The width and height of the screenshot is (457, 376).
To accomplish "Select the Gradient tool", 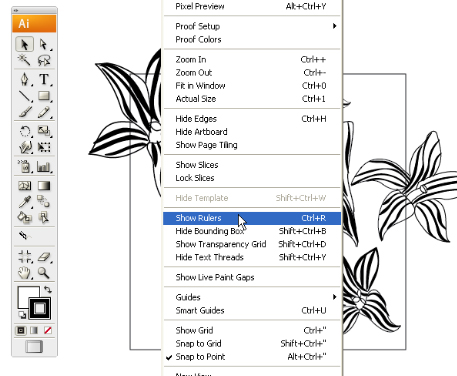I will 44,186.
